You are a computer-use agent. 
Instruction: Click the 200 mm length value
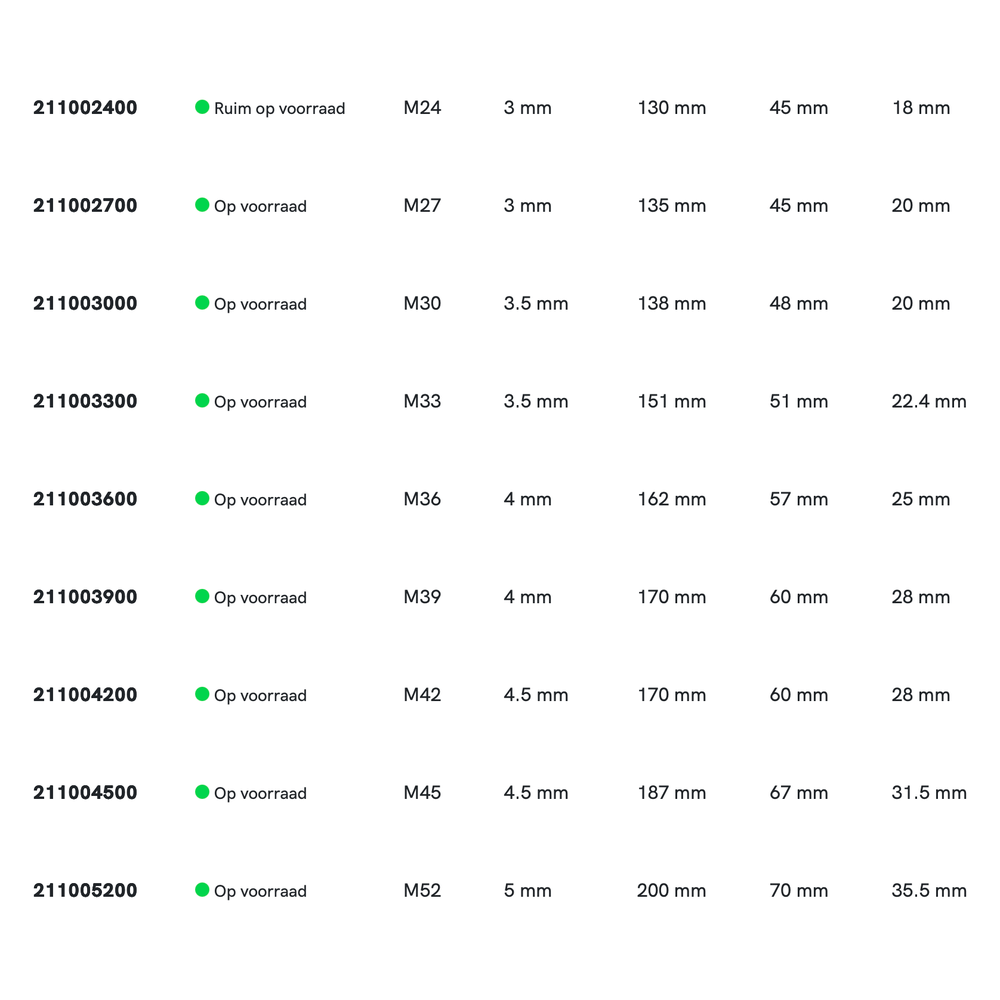[x=671, y=891]
